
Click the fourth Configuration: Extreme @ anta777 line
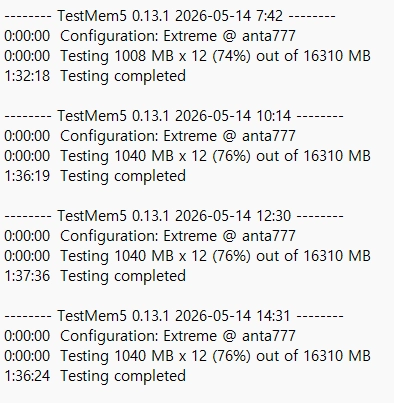click(150, 336)
